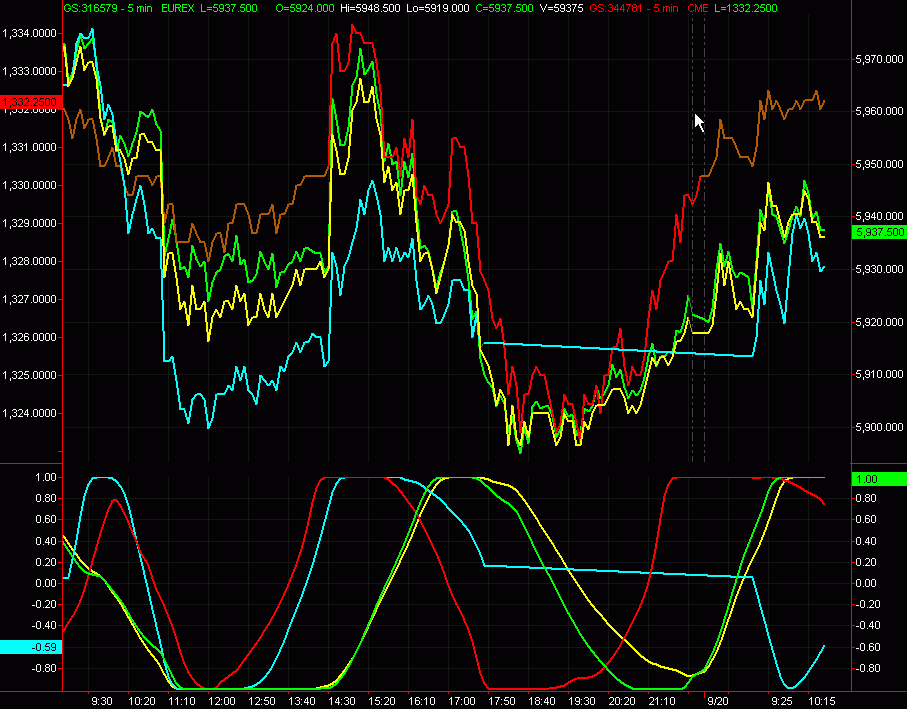
Task: Select the EUREX exchange label
Action: (178, 8)
